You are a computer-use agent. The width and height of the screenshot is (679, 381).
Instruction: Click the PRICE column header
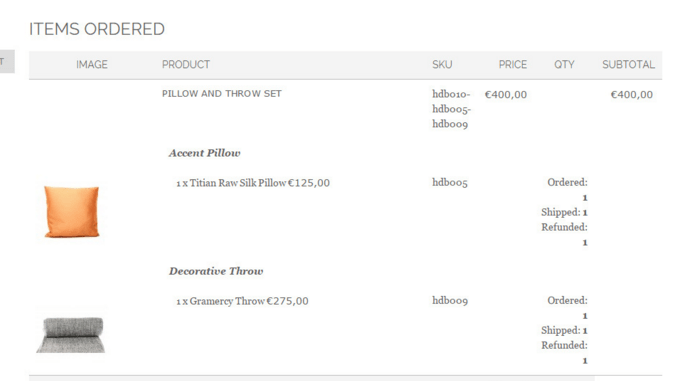tap(513, 65)
